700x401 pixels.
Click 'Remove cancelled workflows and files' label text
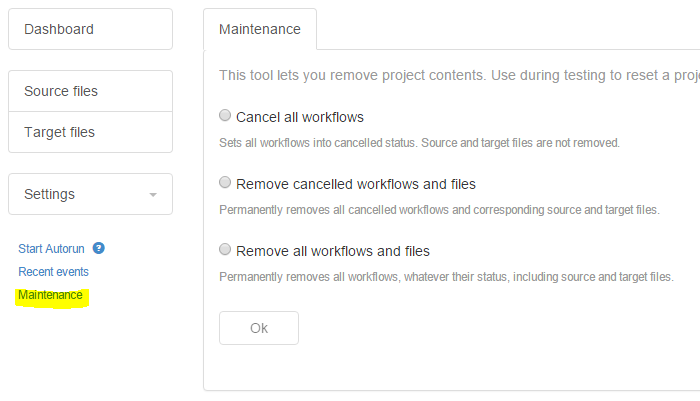tap(356, 184)
